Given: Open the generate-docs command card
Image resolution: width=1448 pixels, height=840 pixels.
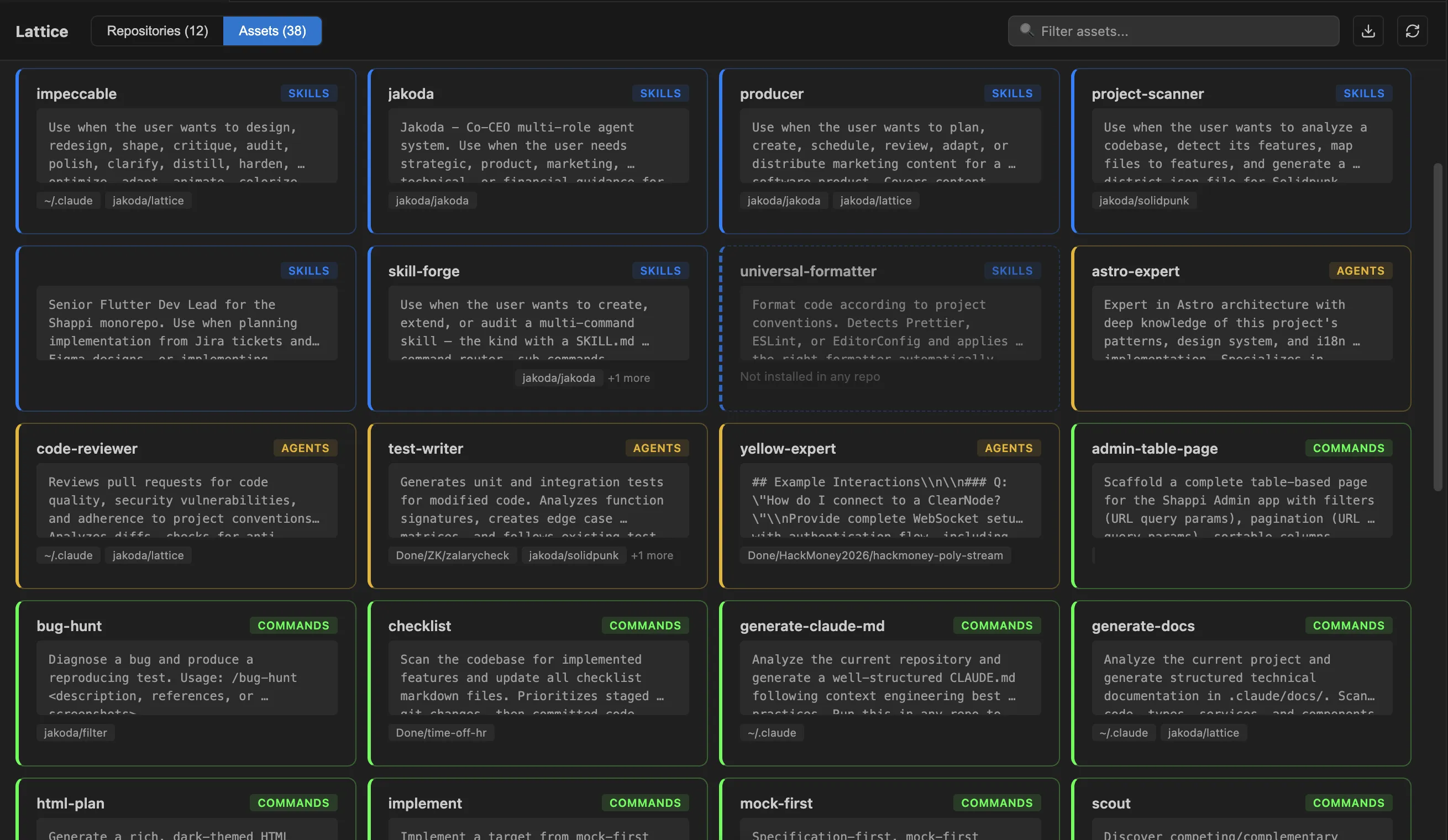Looking at the screenshot, I should tap(1241, 683).
